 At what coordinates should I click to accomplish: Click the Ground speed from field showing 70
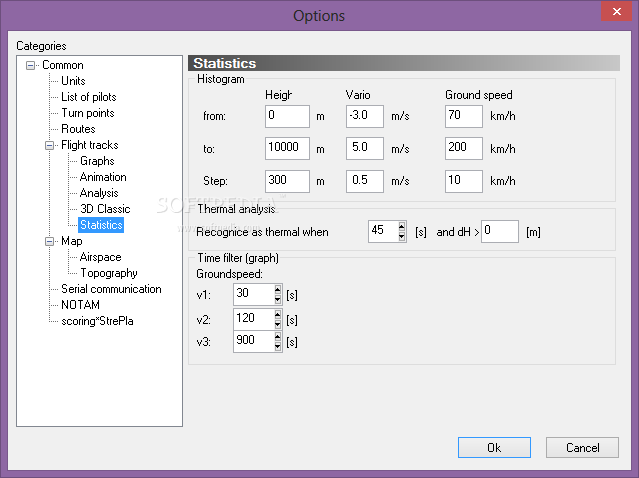coord(464,117)
